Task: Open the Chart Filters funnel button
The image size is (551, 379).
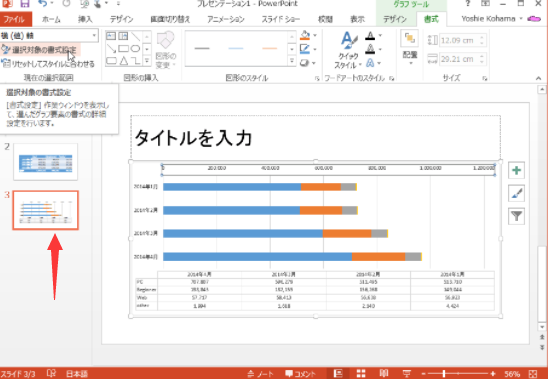Action: point(516,216)
